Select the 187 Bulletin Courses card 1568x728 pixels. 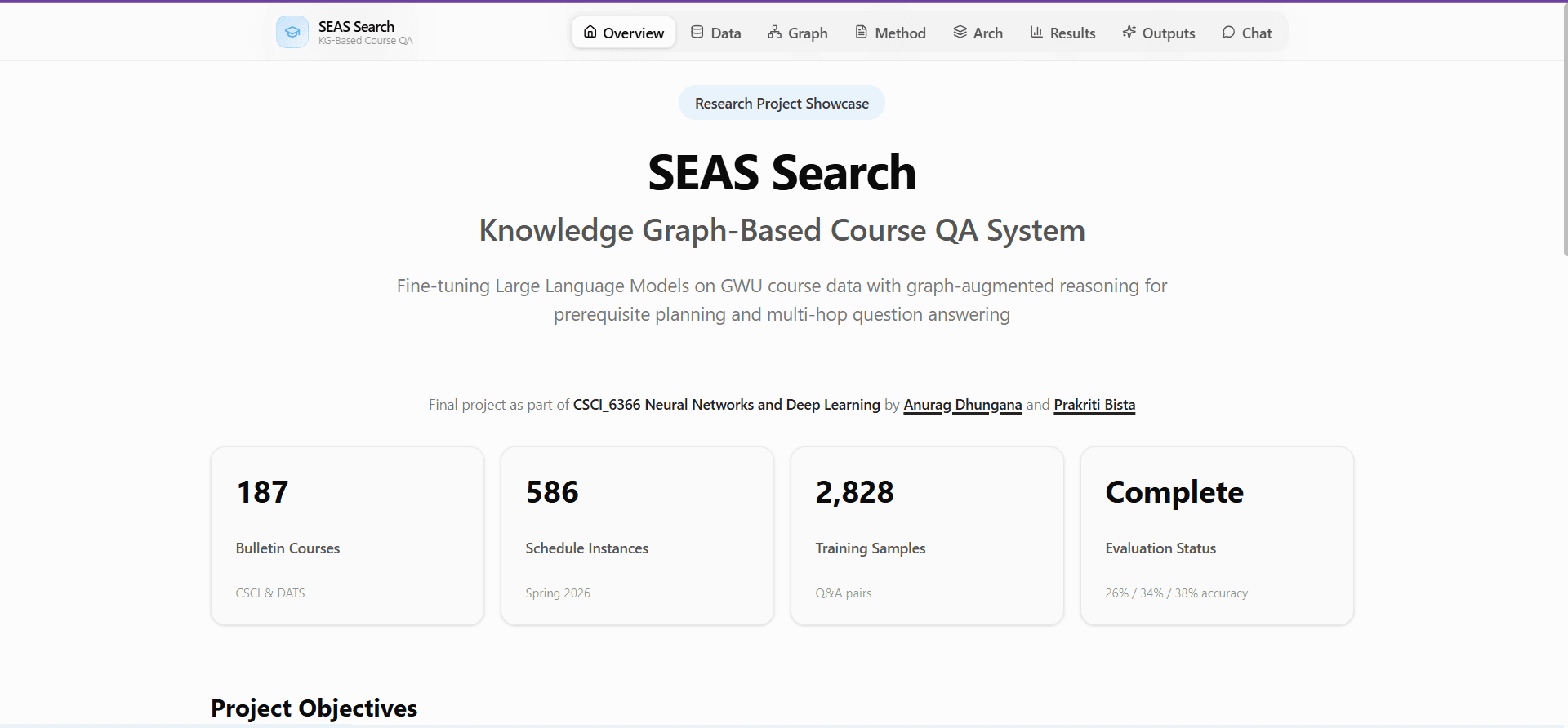tap(347, 535)
